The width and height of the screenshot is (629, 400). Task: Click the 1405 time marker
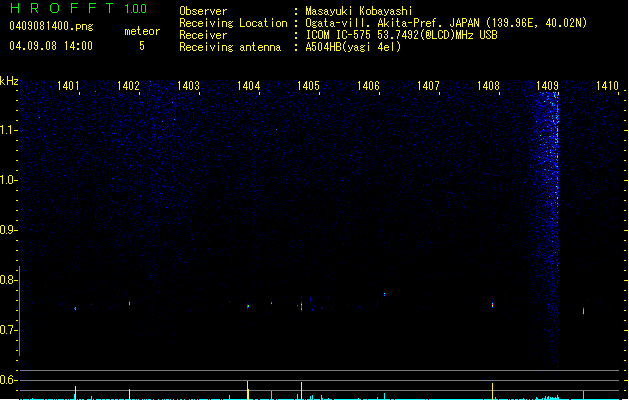coord(308,85)
